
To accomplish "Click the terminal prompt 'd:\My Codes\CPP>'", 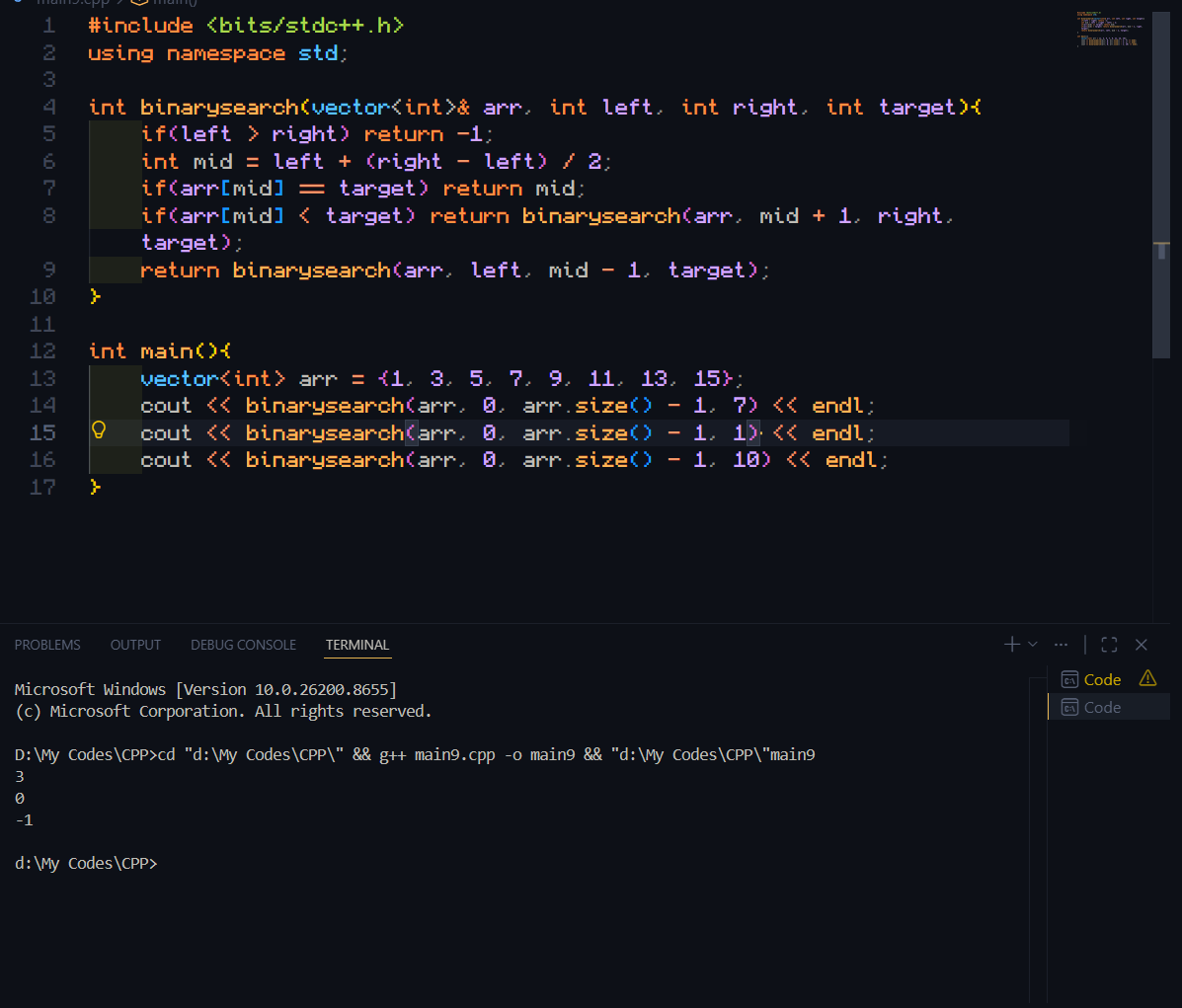I will (x=86, y=863).
